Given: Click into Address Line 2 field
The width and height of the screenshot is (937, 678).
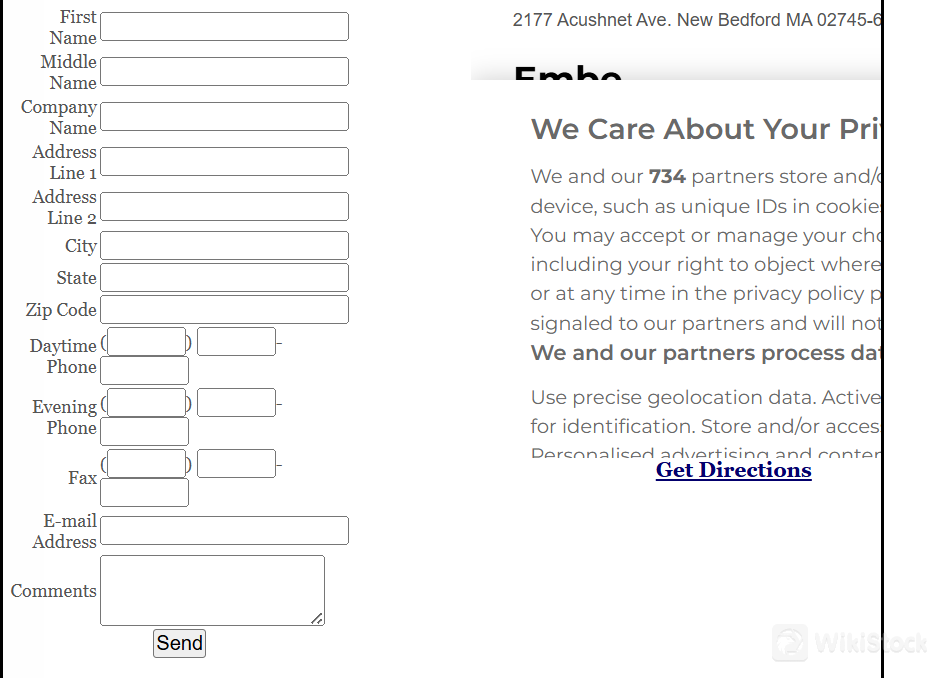Looking at the screenshot, I should pos(225,207).
